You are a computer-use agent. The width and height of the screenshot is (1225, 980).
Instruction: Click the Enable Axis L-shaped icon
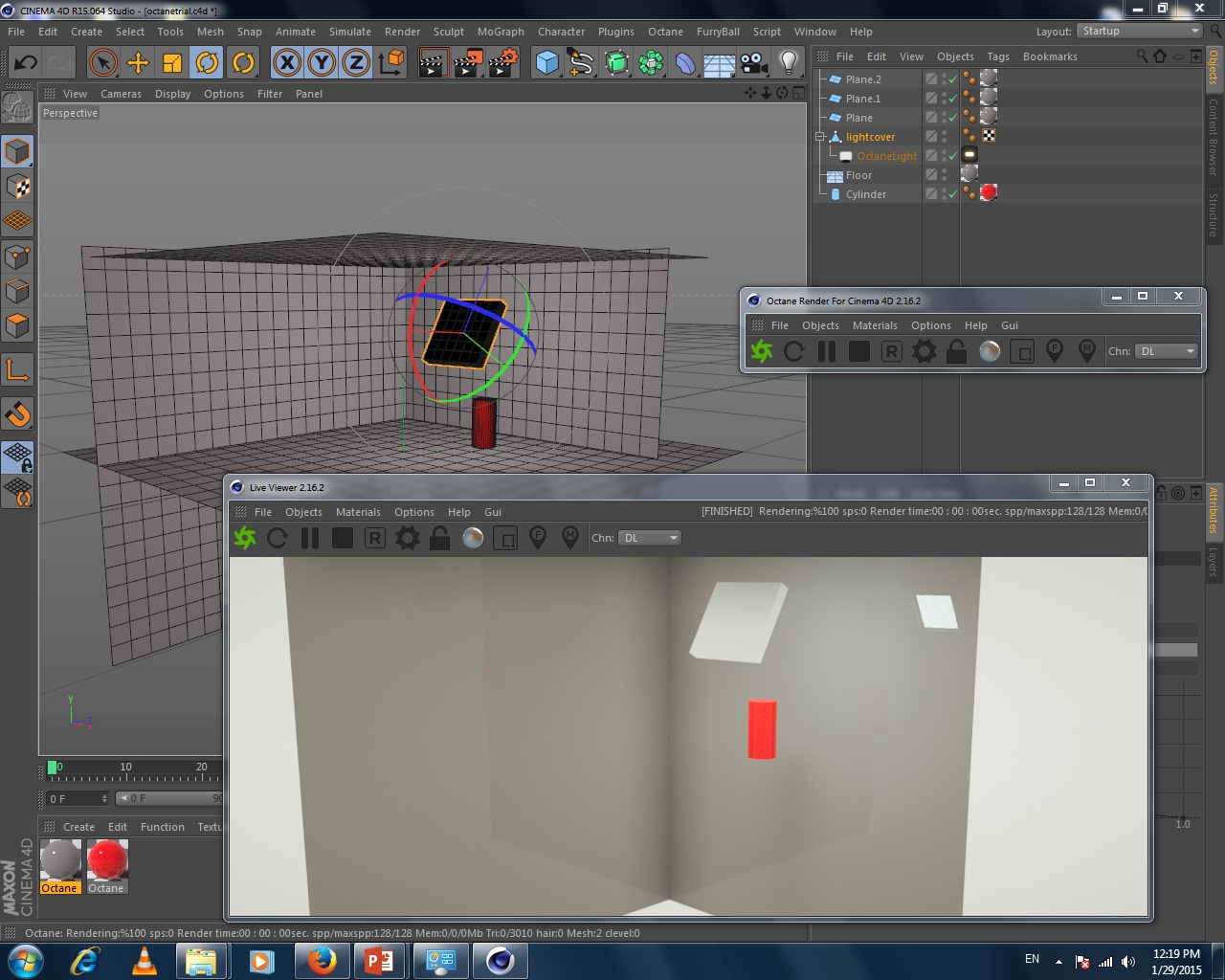click(17, 368)
